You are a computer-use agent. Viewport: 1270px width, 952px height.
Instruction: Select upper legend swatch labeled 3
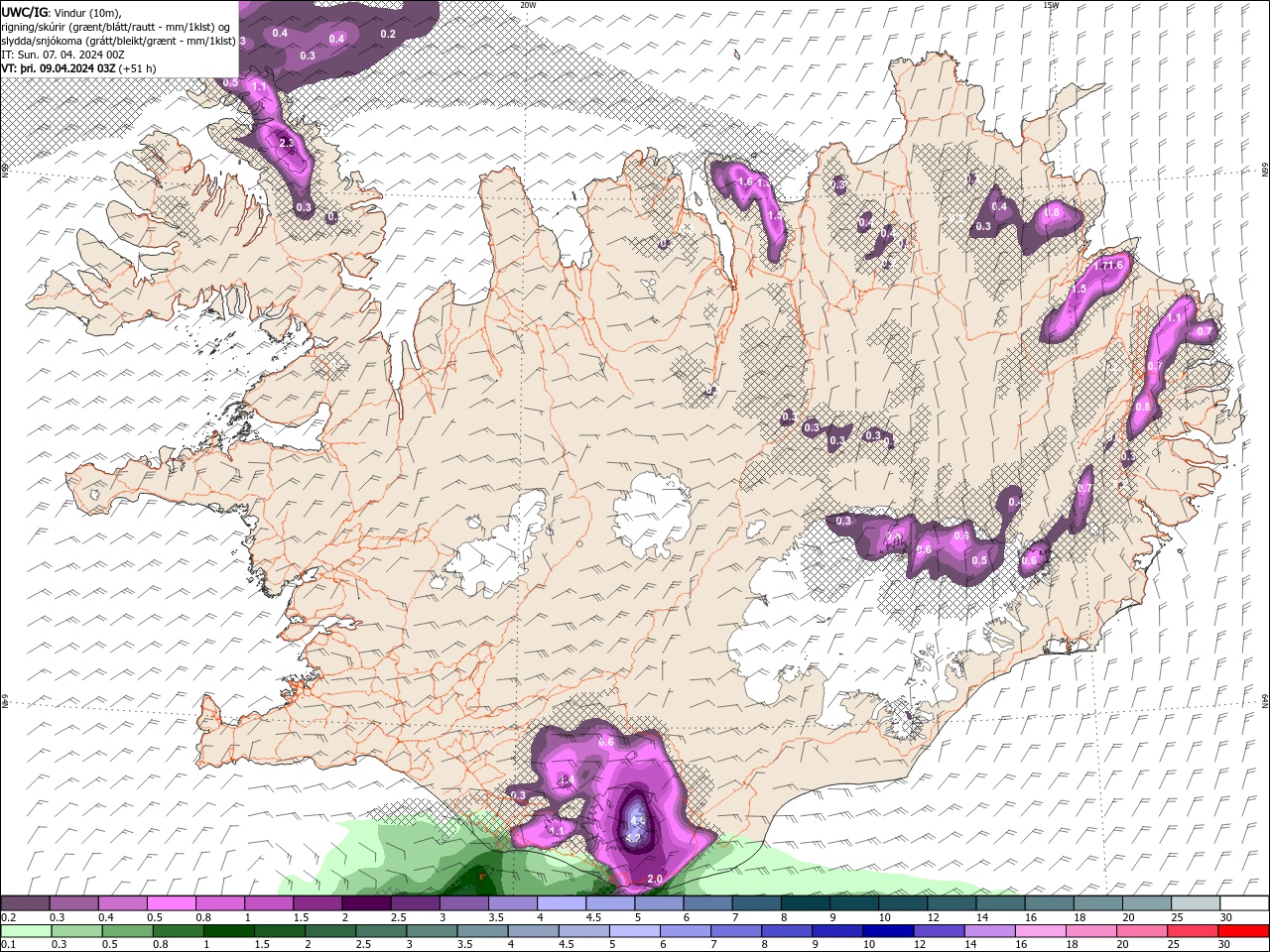click(x=463, y=903)
